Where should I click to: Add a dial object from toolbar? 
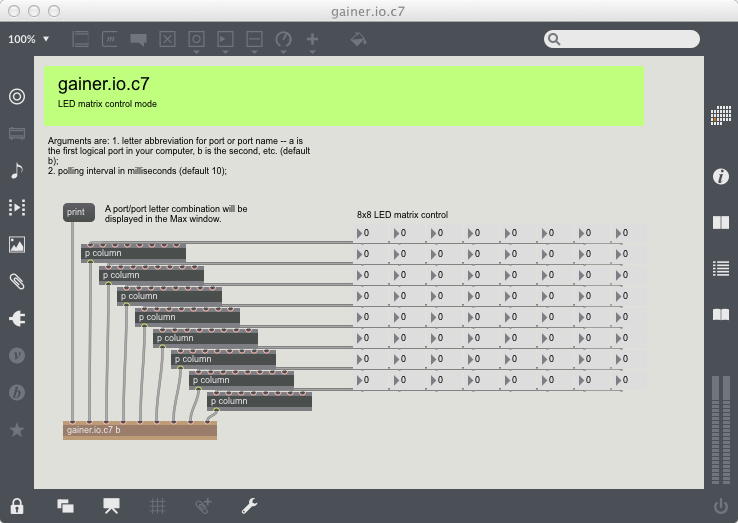point(283,40)
